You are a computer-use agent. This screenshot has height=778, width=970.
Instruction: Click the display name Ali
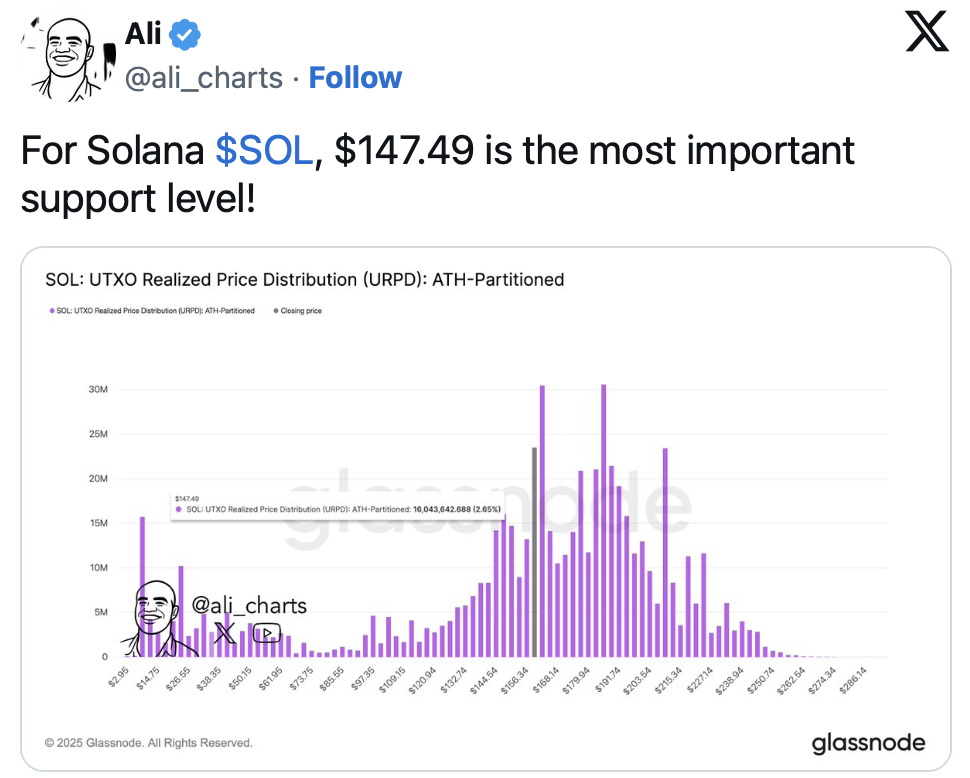(x=142, y=34)
